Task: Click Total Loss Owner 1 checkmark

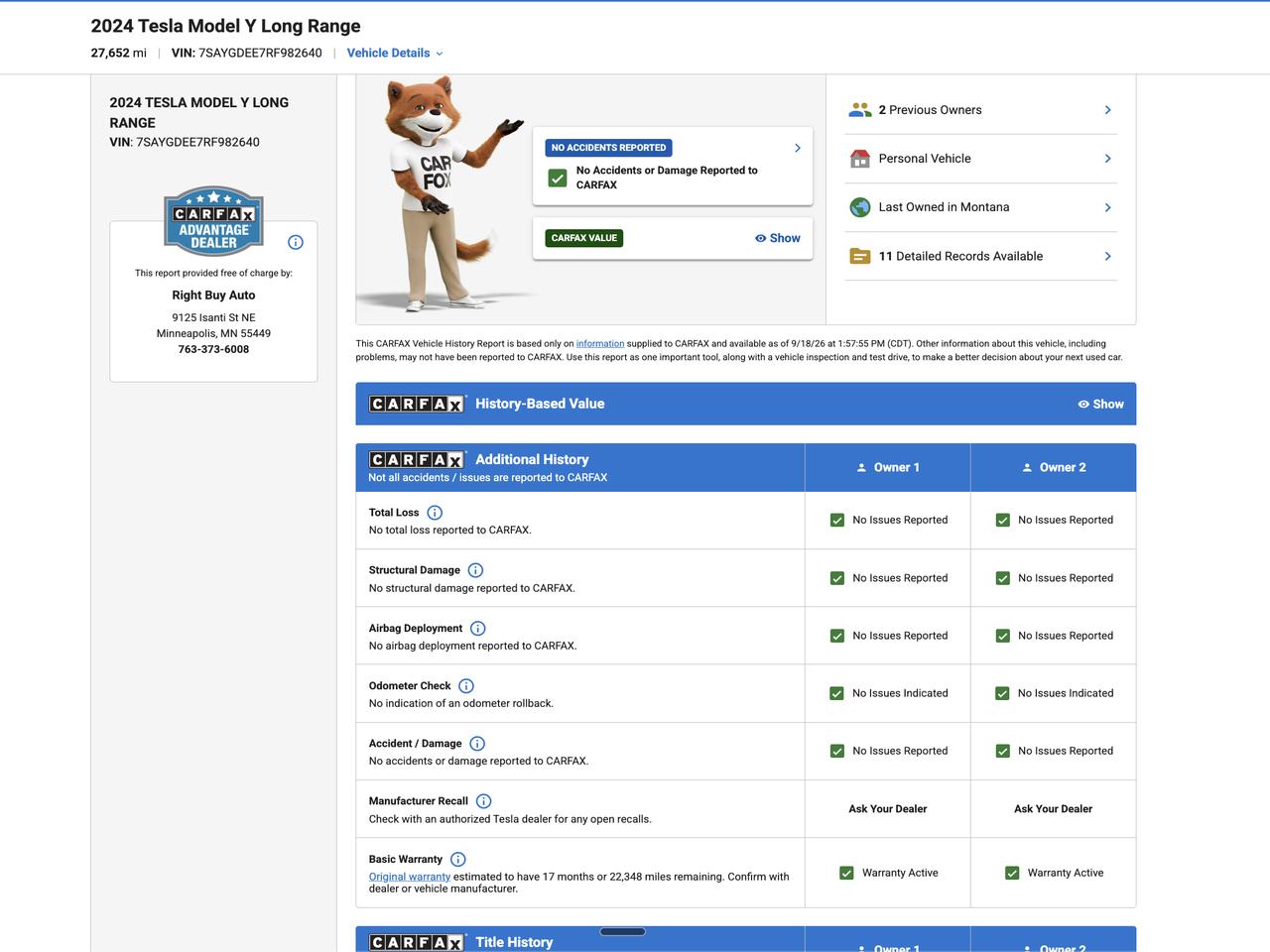Action: click(x=837, y=521)
